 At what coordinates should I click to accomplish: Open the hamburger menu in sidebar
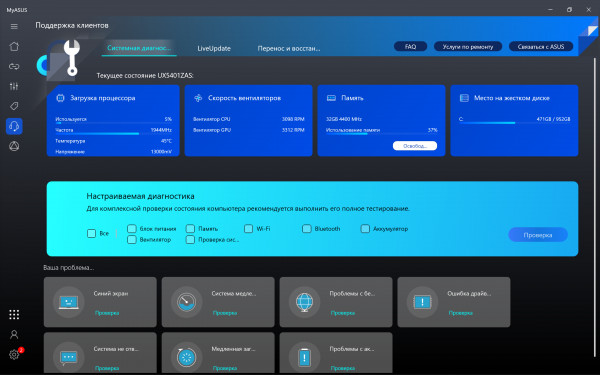[14, 26]
